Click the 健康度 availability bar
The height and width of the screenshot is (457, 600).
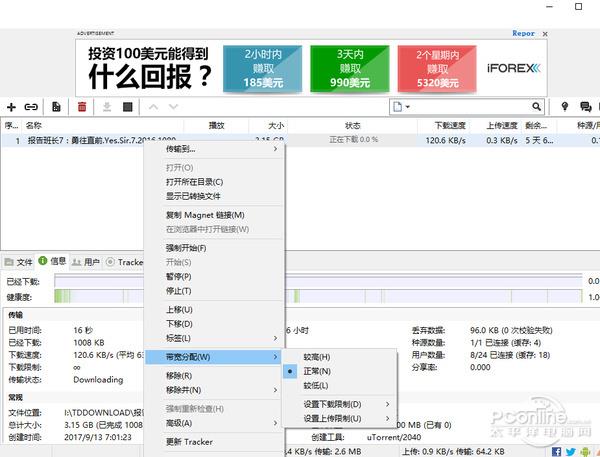point(318,296)
